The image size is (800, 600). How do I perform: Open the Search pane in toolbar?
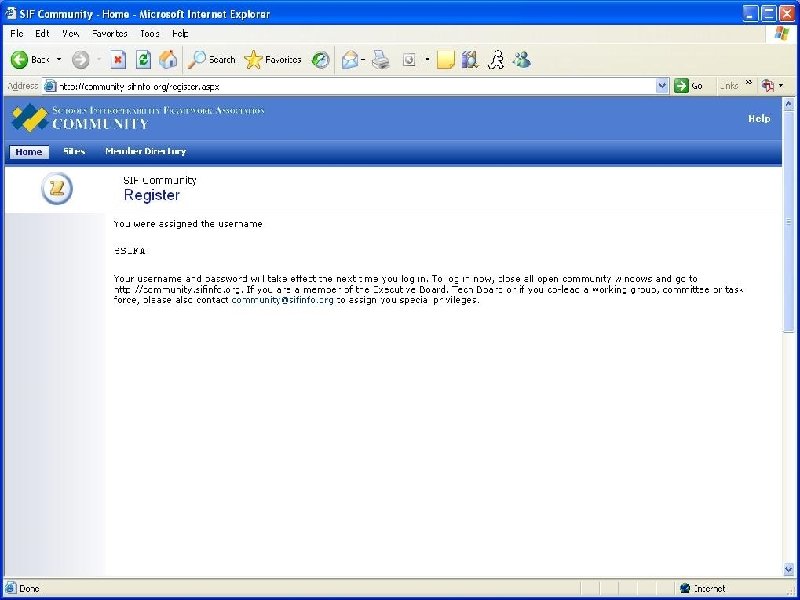pos(211,60)
